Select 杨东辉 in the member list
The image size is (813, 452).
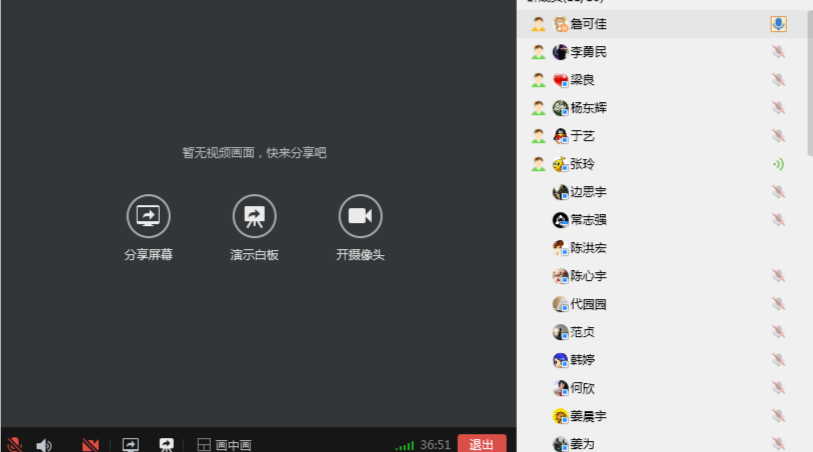[x=588, y=108]
